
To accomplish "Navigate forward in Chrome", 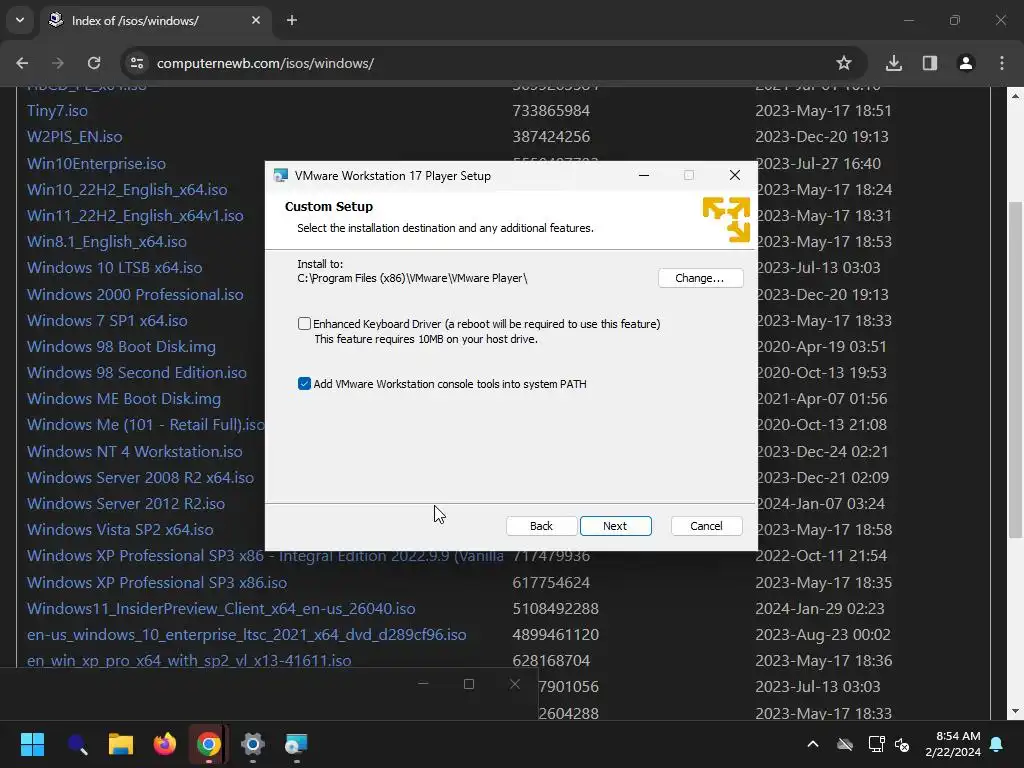I will [58, 63].
